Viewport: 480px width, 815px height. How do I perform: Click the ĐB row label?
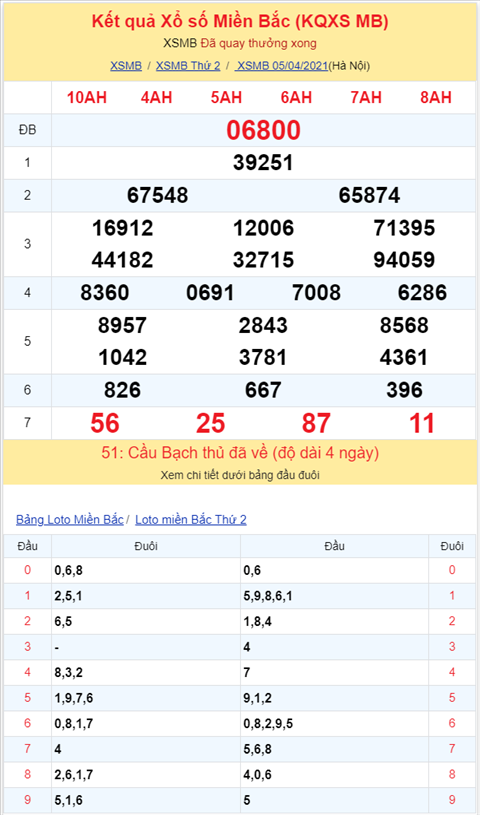(28, 130)
